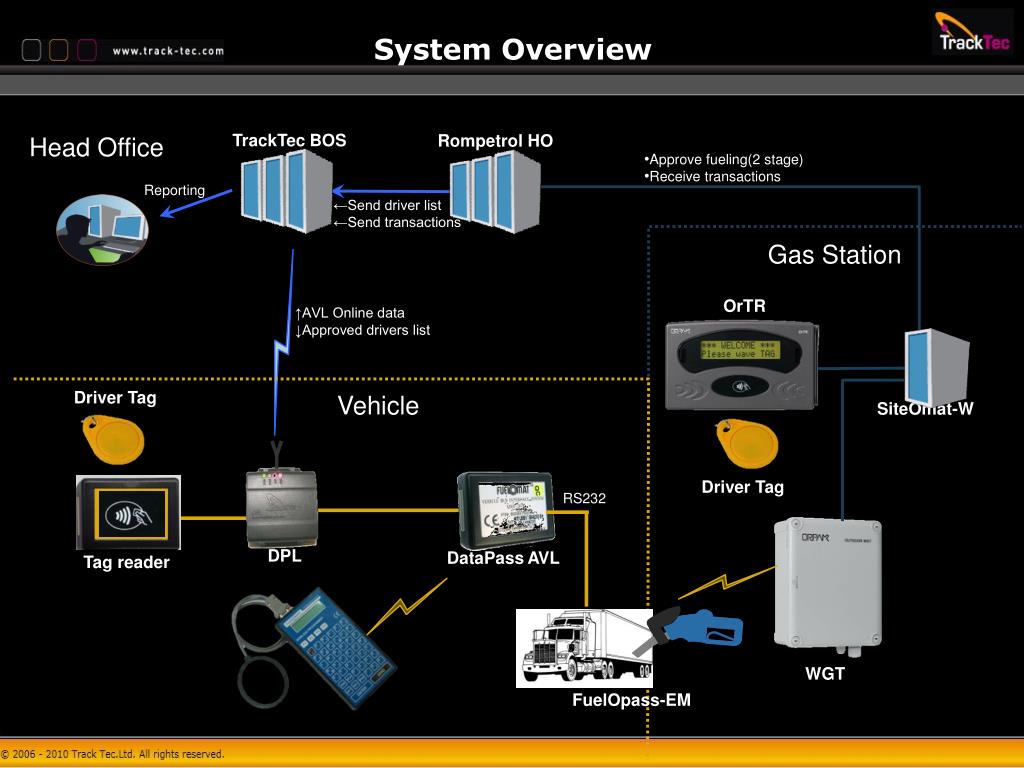This screenshot has width=1024, height=768.
Task: Click the truck illustration
Action: pyautogui.click(x=584, y=648)
